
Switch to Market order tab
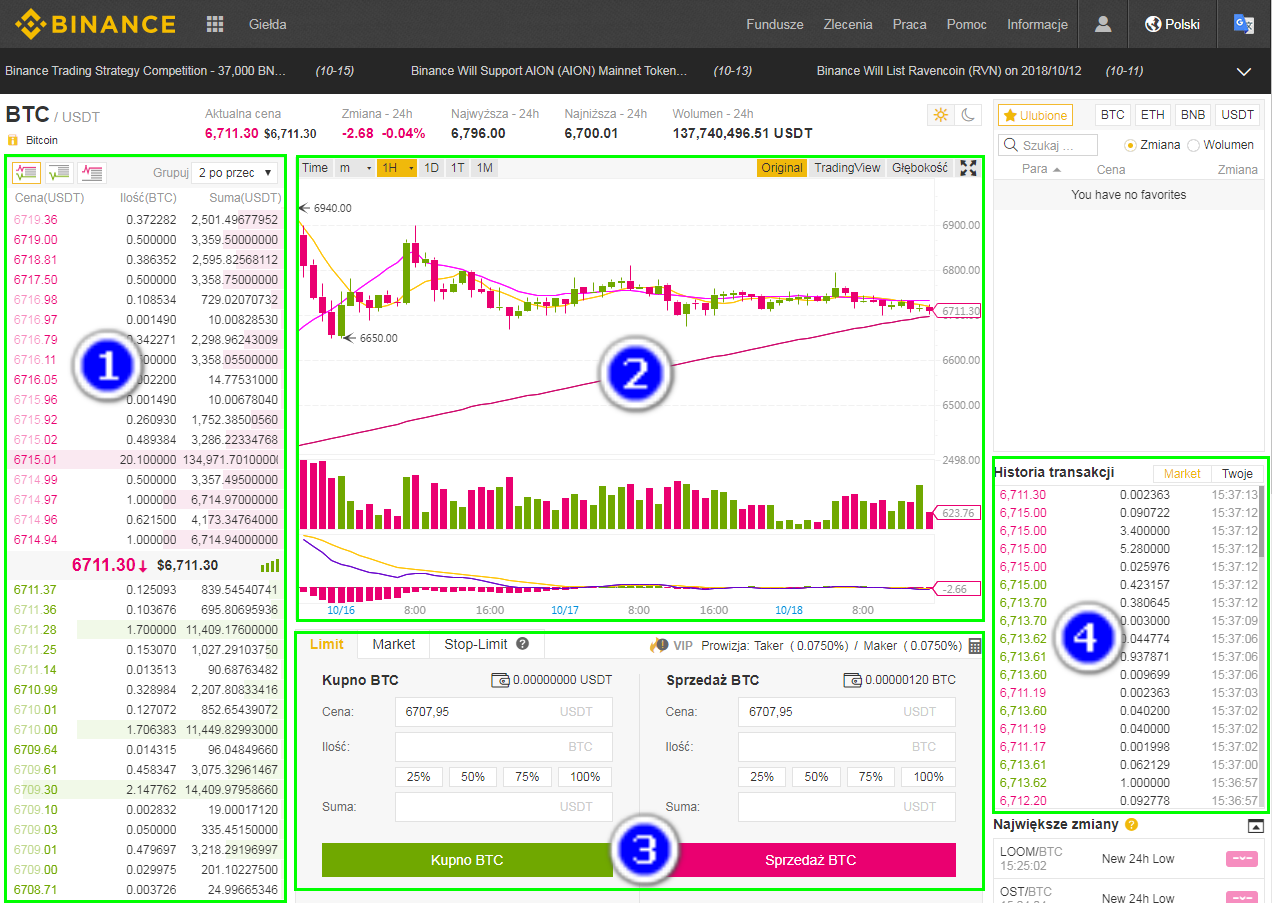point(394,644)
